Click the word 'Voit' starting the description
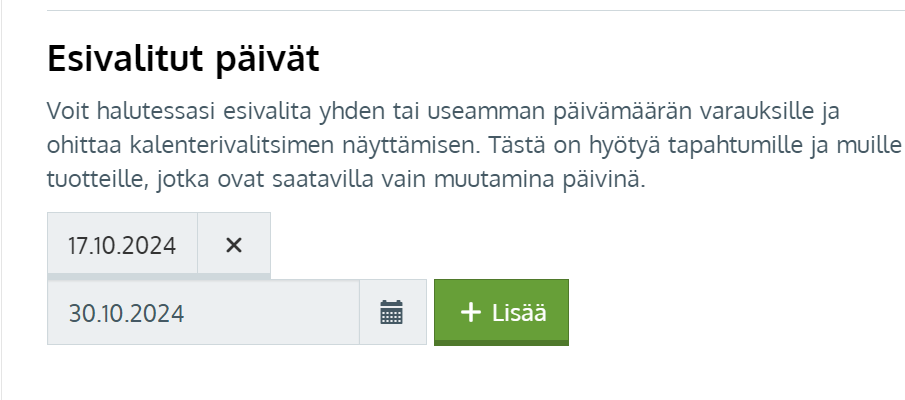 (66, 109)
